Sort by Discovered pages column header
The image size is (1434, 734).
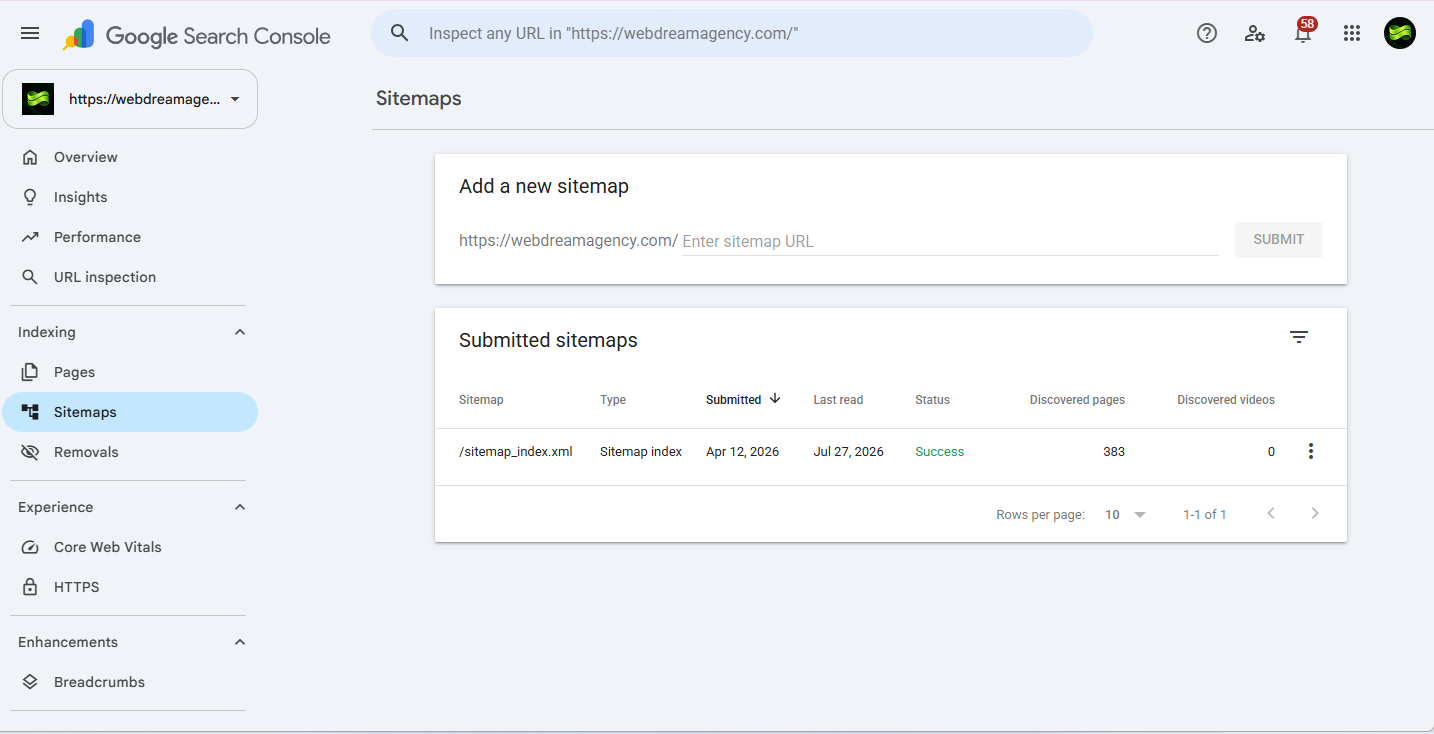tap(1077, 400)
